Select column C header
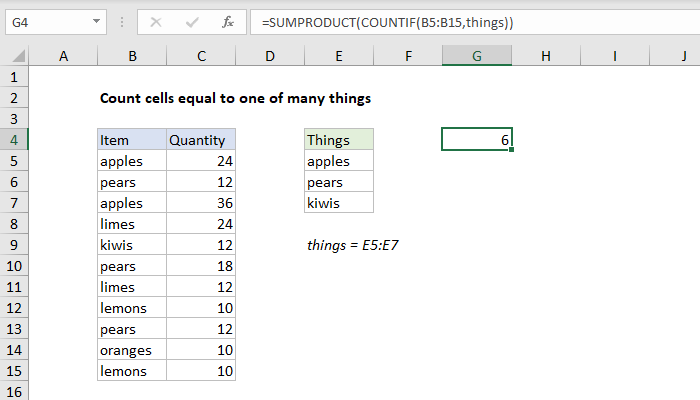Image resolution: width=700 pixels, height=400 pixels. [201, 56]
